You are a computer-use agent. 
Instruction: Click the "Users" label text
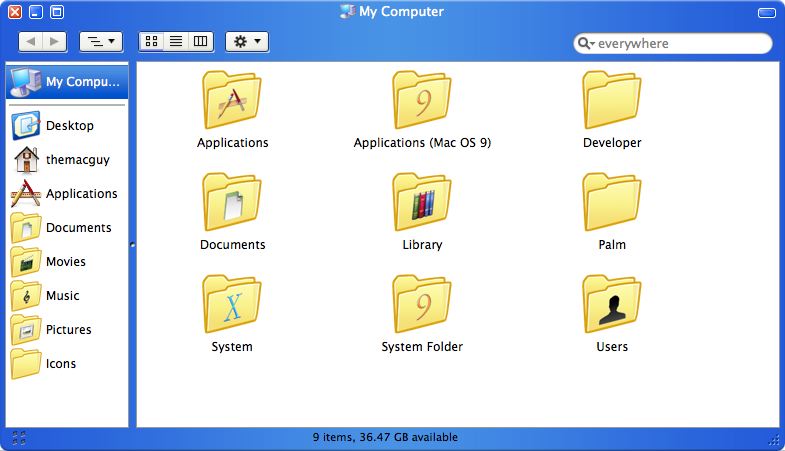coord(612,347)
